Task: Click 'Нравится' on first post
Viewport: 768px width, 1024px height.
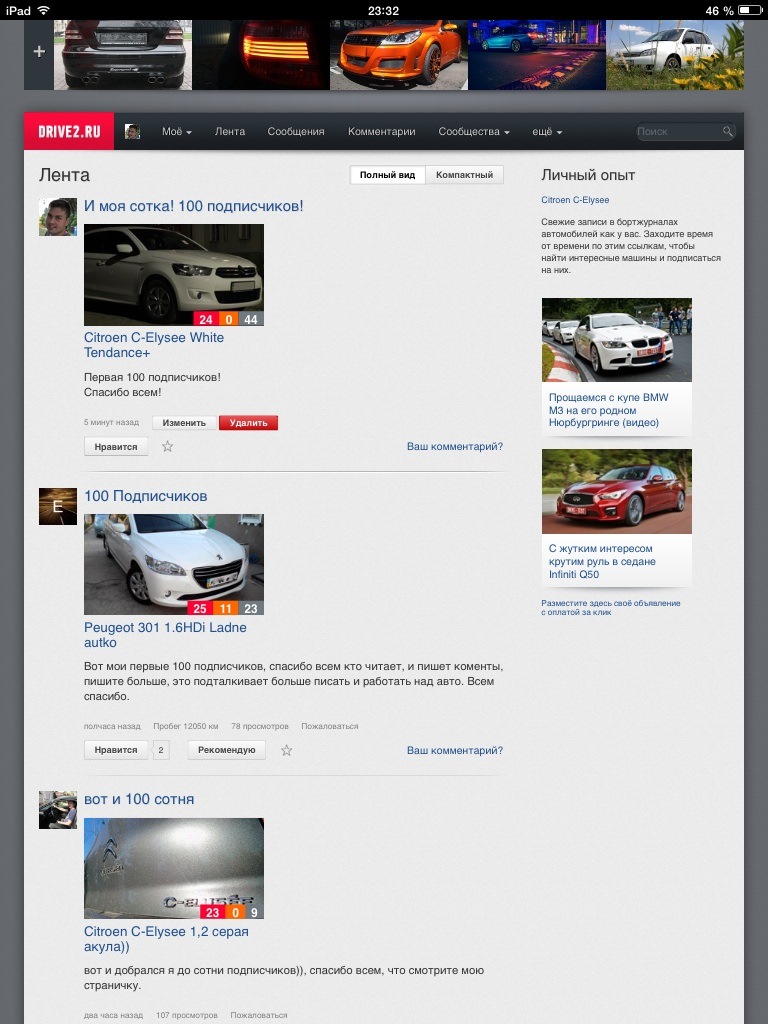Action: click(x=116, y=447)
